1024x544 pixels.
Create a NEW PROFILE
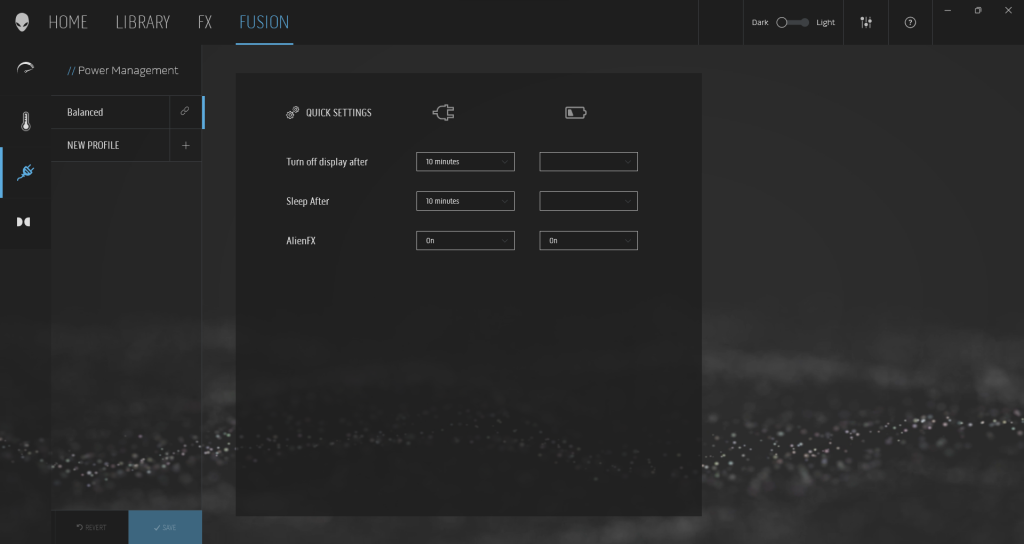pyautogui.click(x=110, y=145)
